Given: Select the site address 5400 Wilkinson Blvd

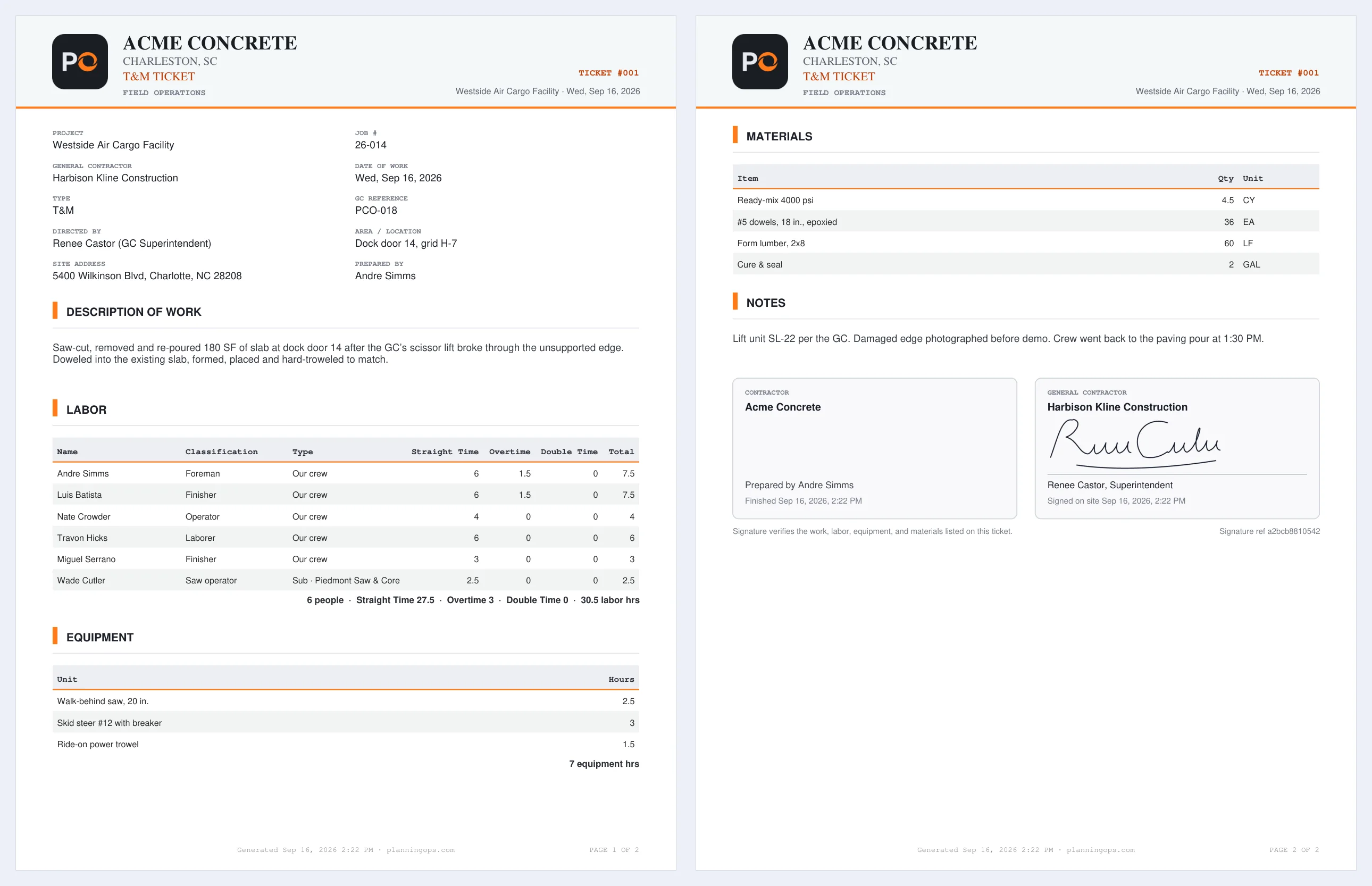Looking at the screenshot, I should click(147, 276).
